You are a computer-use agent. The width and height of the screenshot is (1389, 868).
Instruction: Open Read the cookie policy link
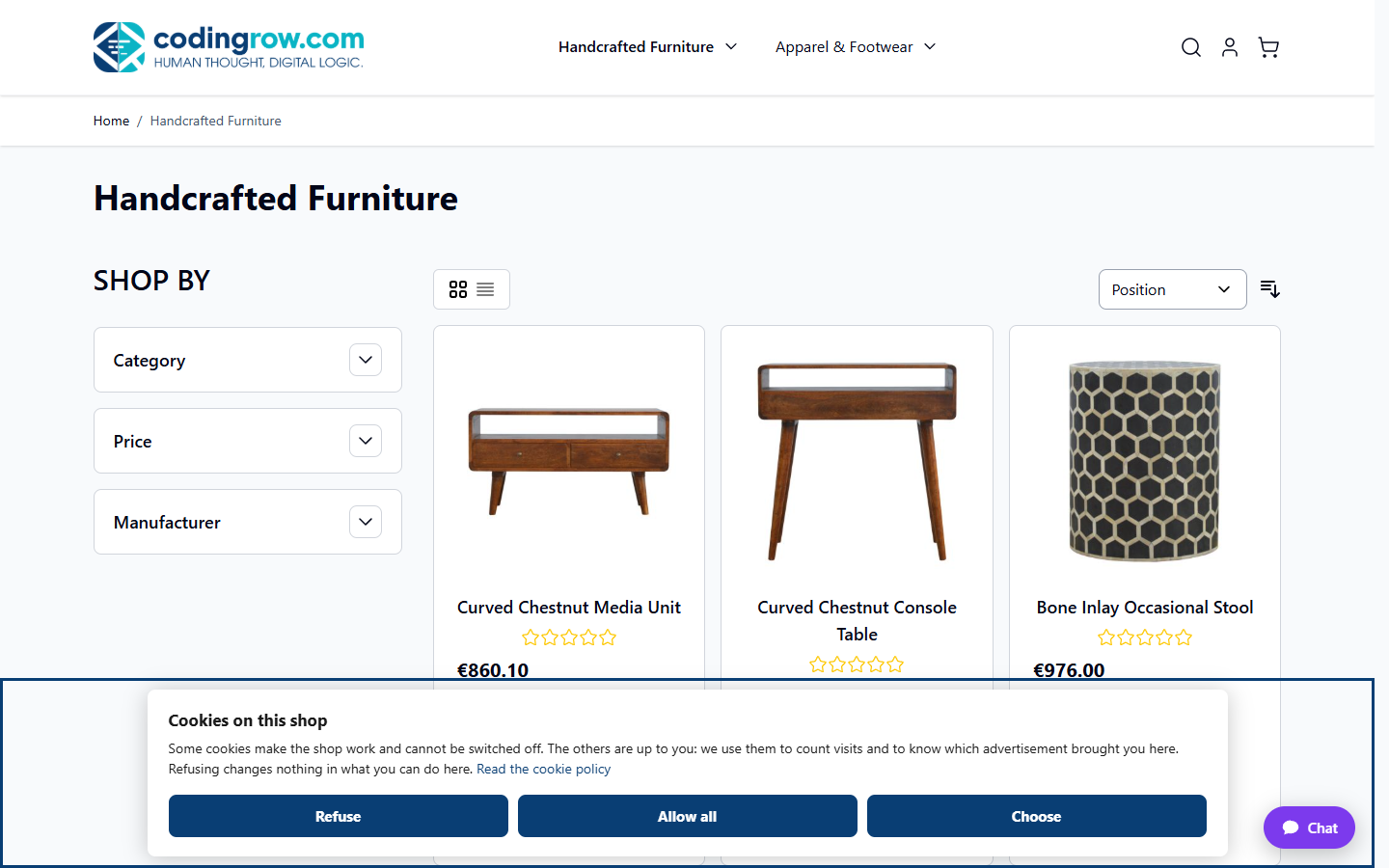[x=543, y=769]
